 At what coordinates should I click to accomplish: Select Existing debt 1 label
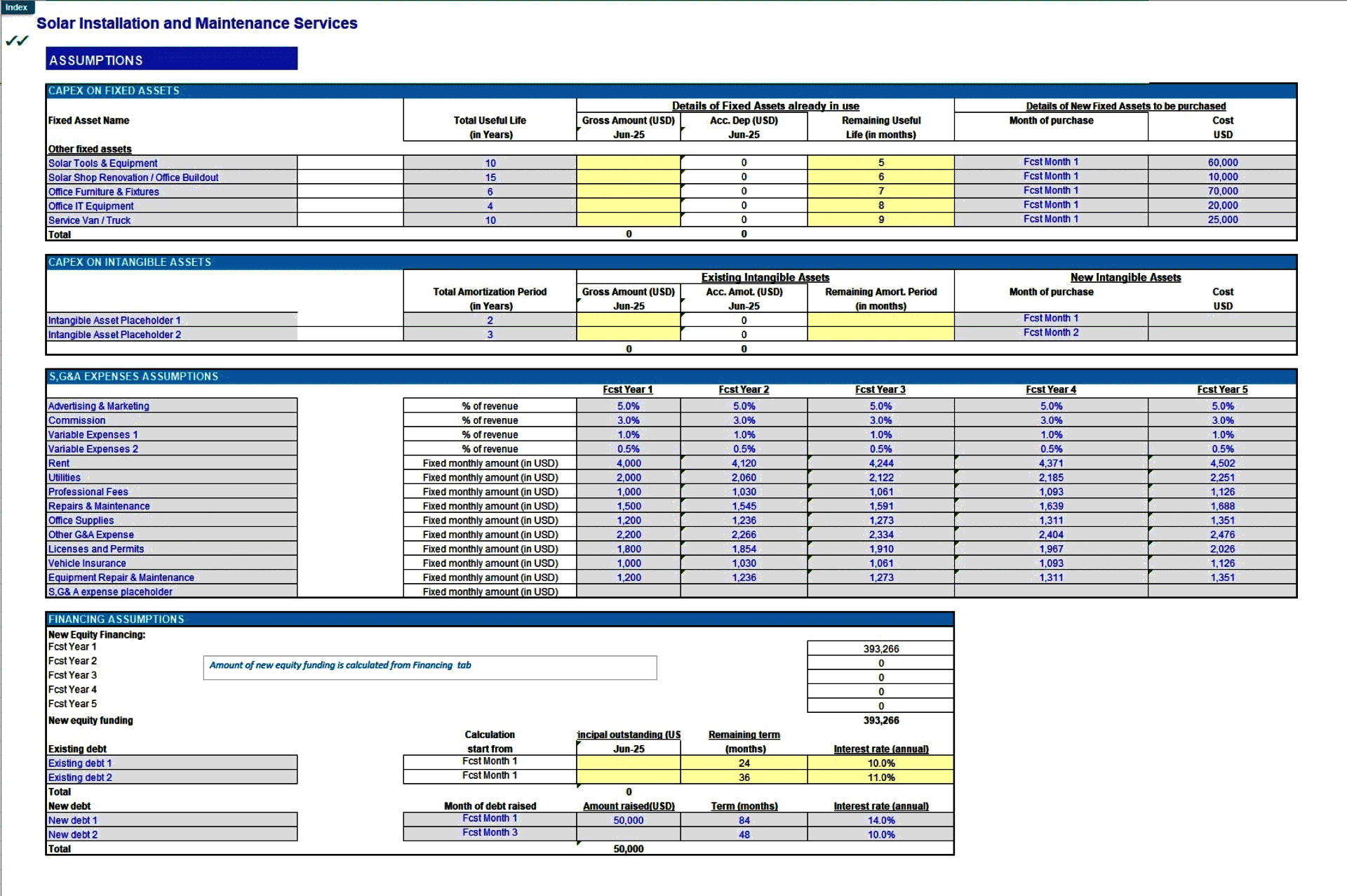(x=172, y=763)
